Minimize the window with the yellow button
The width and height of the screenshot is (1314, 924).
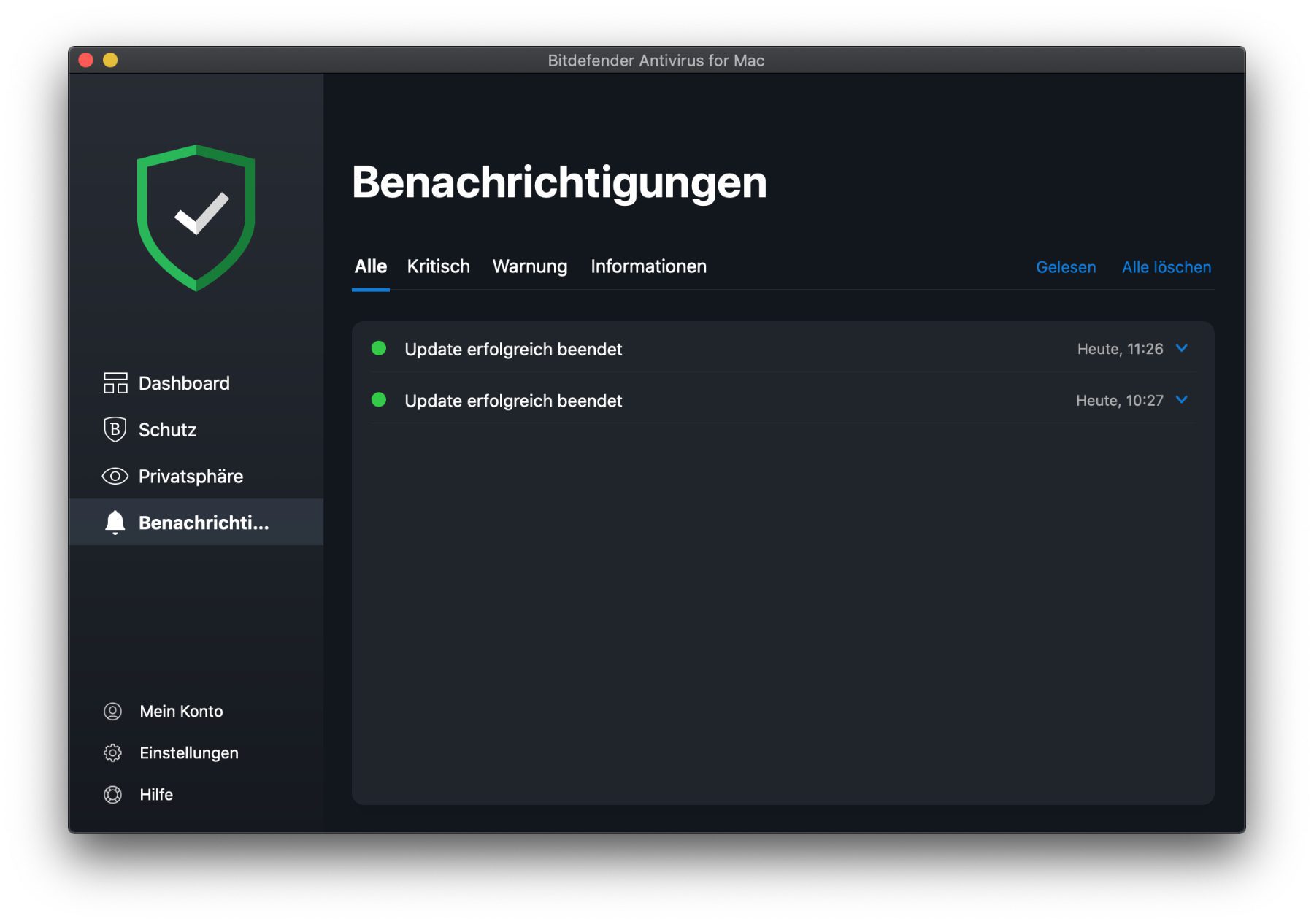point(110,61)
